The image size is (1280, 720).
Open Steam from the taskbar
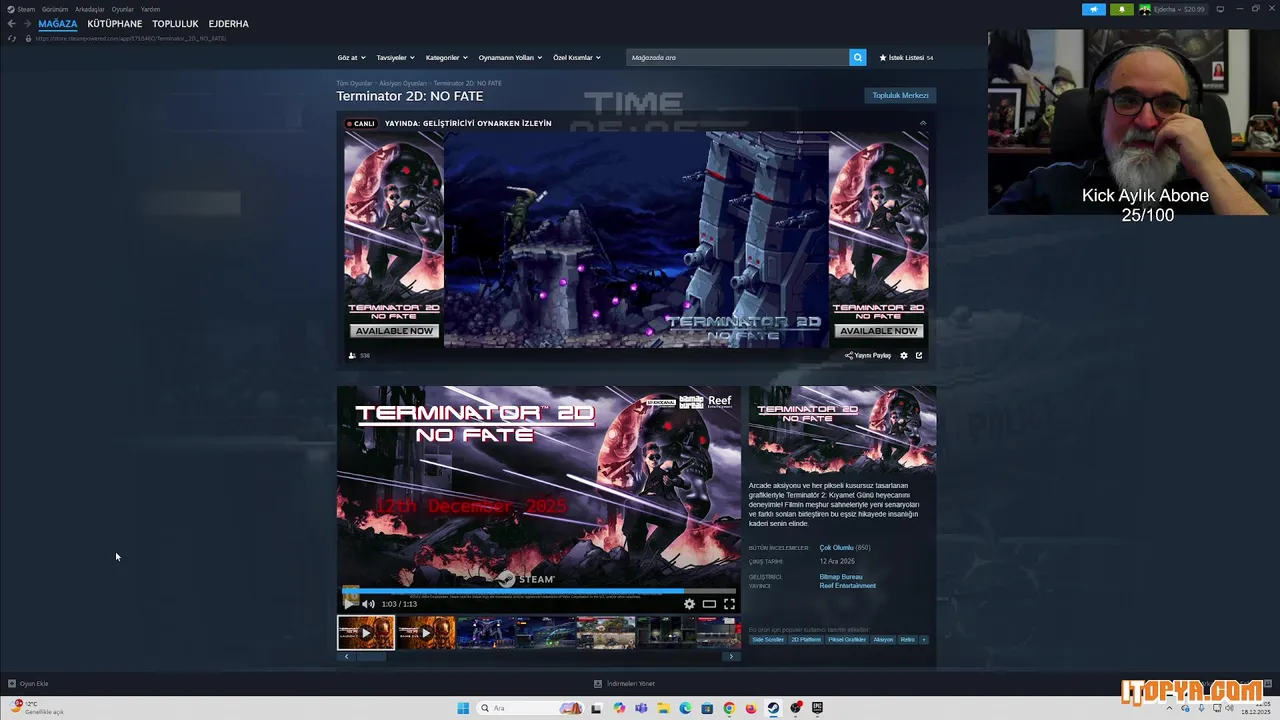[x=773, y=708]
